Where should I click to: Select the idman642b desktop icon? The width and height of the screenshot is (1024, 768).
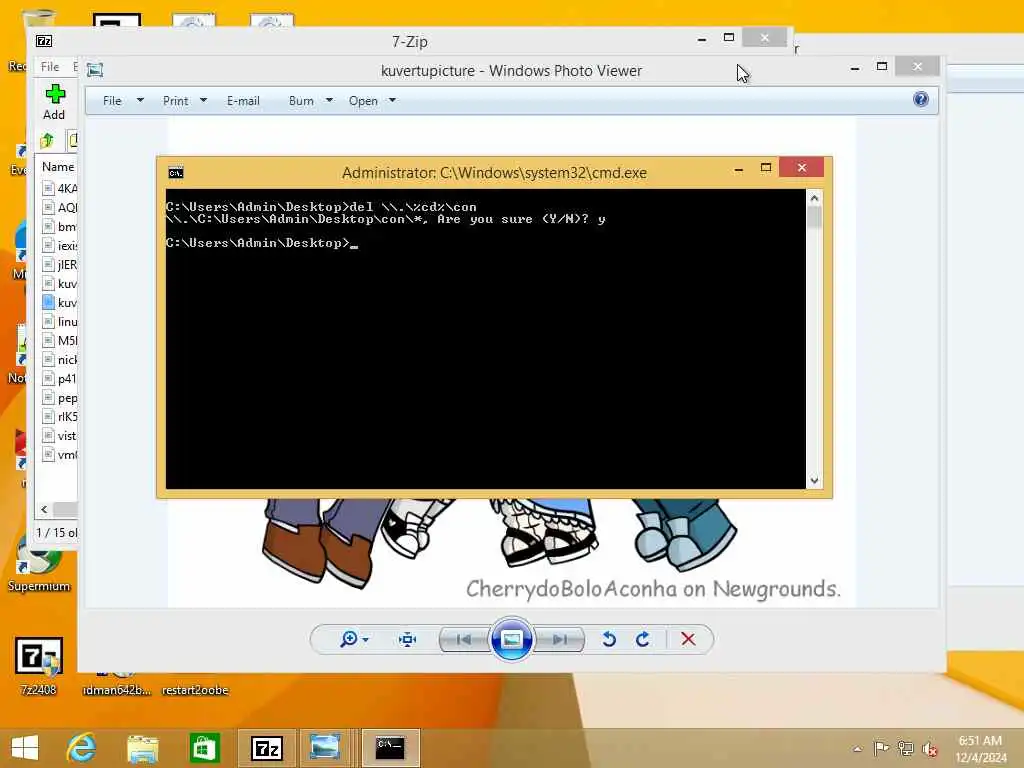117,690
